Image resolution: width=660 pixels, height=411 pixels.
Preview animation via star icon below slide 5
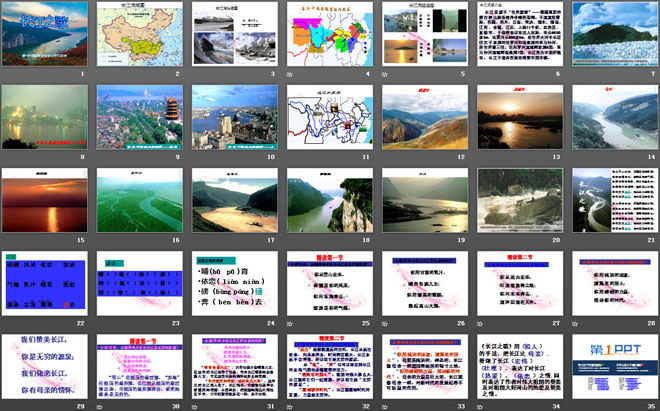point(385,74)
